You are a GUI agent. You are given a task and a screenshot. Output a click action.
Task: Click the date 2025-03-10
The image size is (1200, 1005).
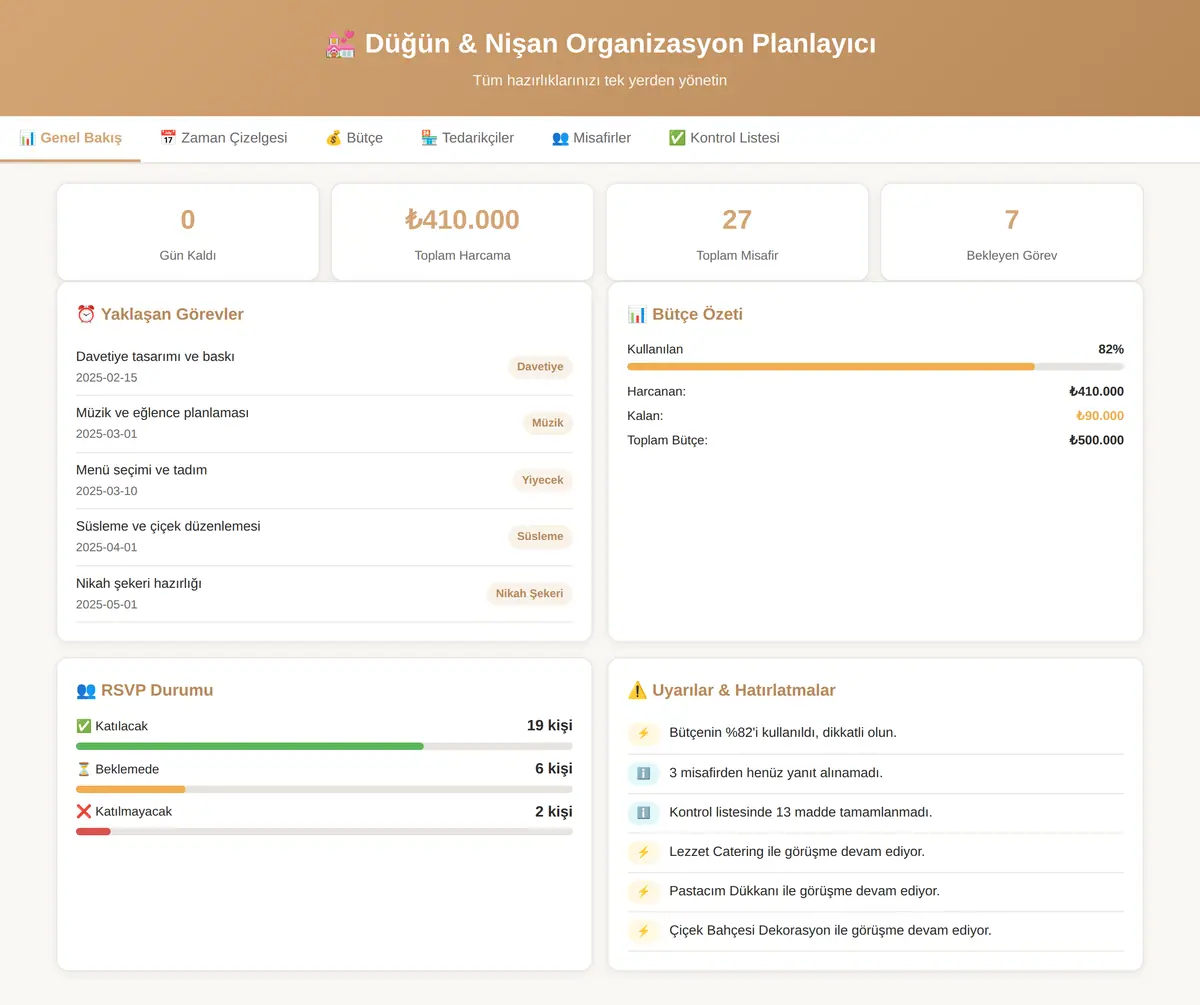(x=106, y=491)
